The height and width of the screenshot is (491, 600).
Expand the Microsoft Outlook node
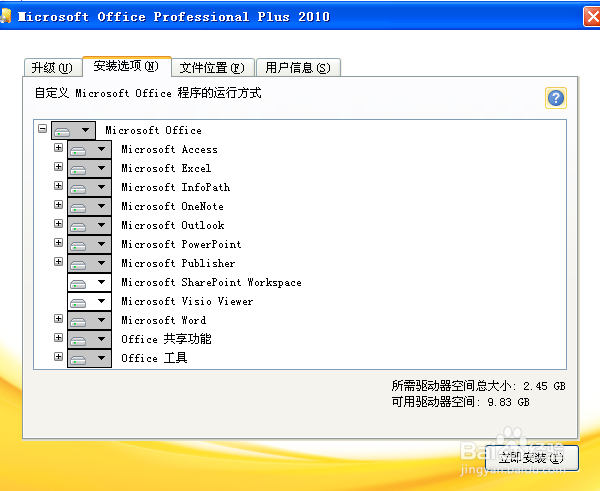click(59, 223)
